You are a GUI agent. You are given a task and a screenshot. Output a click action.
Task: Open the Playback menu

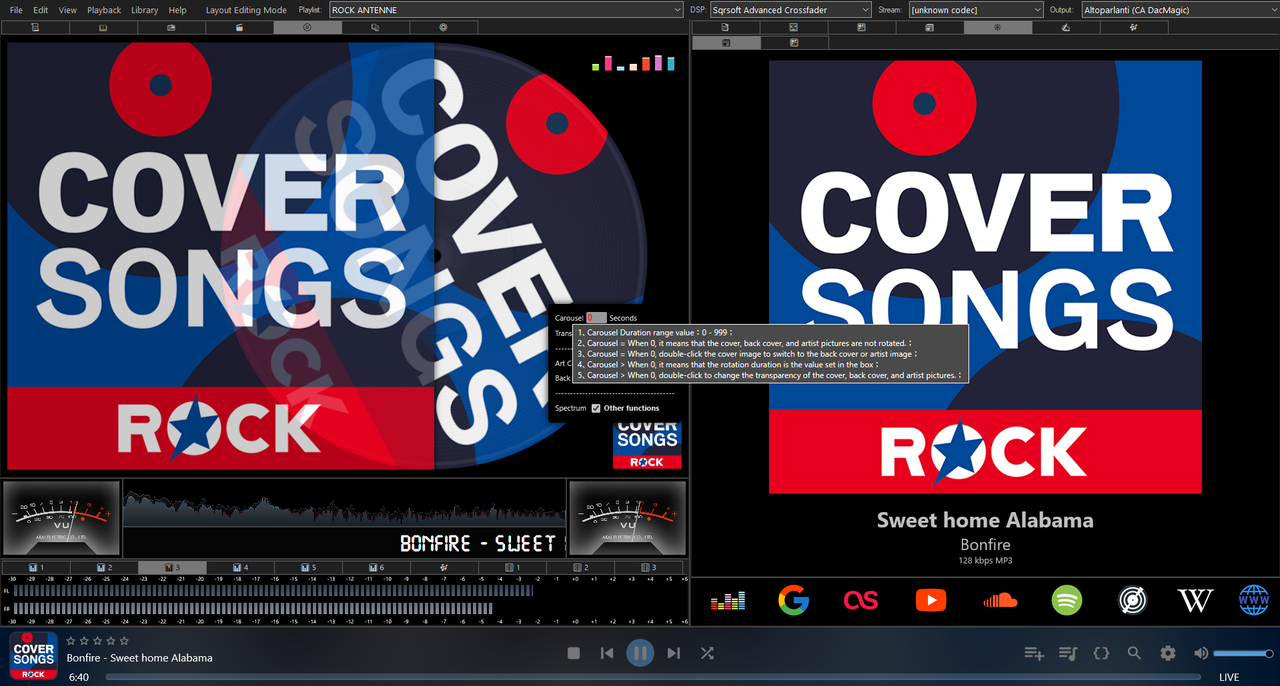(104, 10)
